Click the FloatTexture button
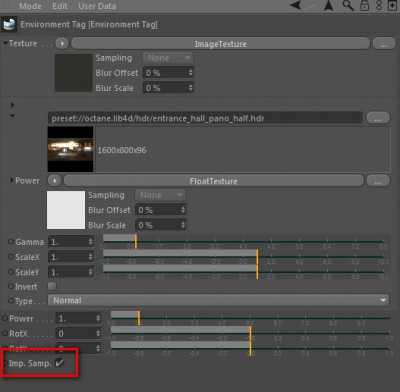Image resolution: width=400 pixels, height=392 pixels. pos(214,181)
